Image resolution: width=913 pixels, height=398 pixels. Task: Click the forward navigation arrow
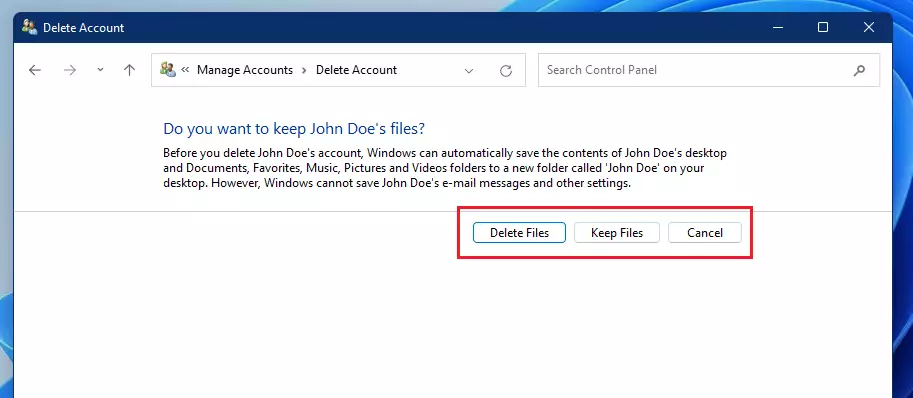[x=70, y=70]
